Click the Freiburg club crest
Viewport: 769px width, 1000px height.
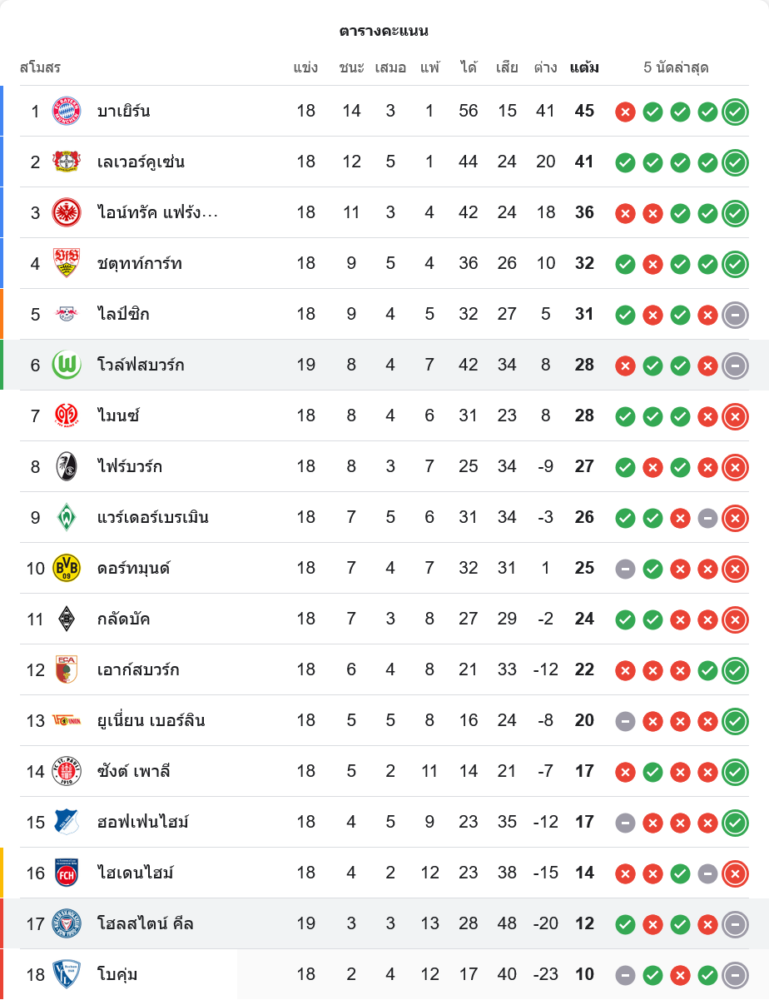(67, 466)
